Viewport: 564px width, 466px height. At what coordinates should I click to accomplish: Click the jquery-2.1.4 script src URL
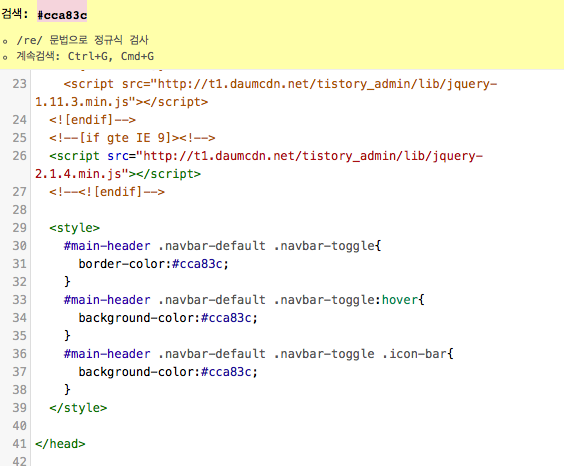click(x=259, y=165)
